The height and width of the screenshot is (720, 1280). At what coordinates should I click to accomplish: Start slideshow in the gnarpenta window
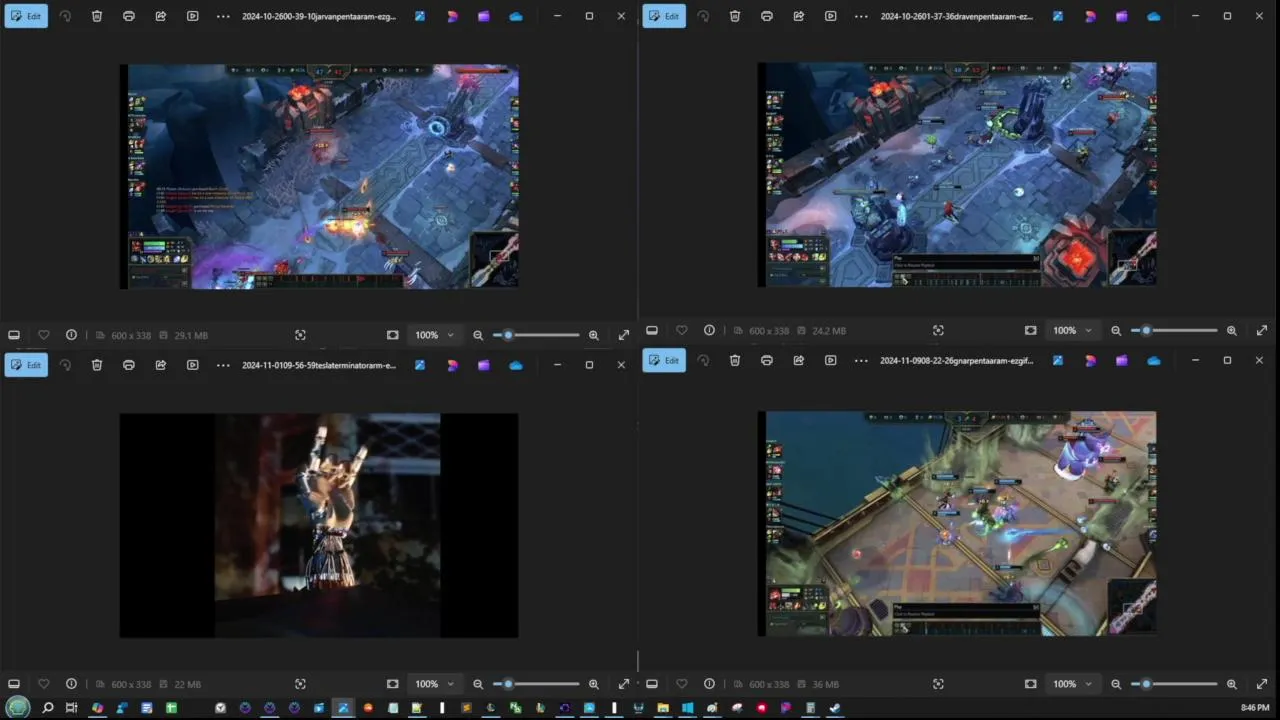tap(831, 360)
